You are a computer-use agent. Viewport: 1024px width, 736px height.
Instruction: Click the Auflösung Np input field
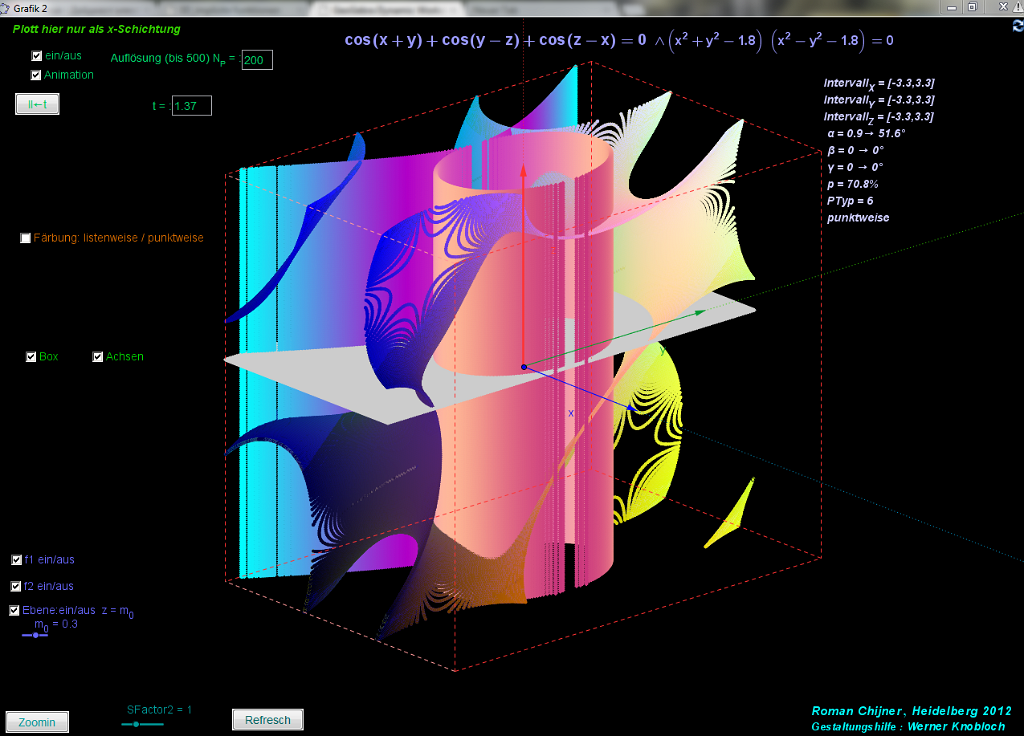(257, 60)
